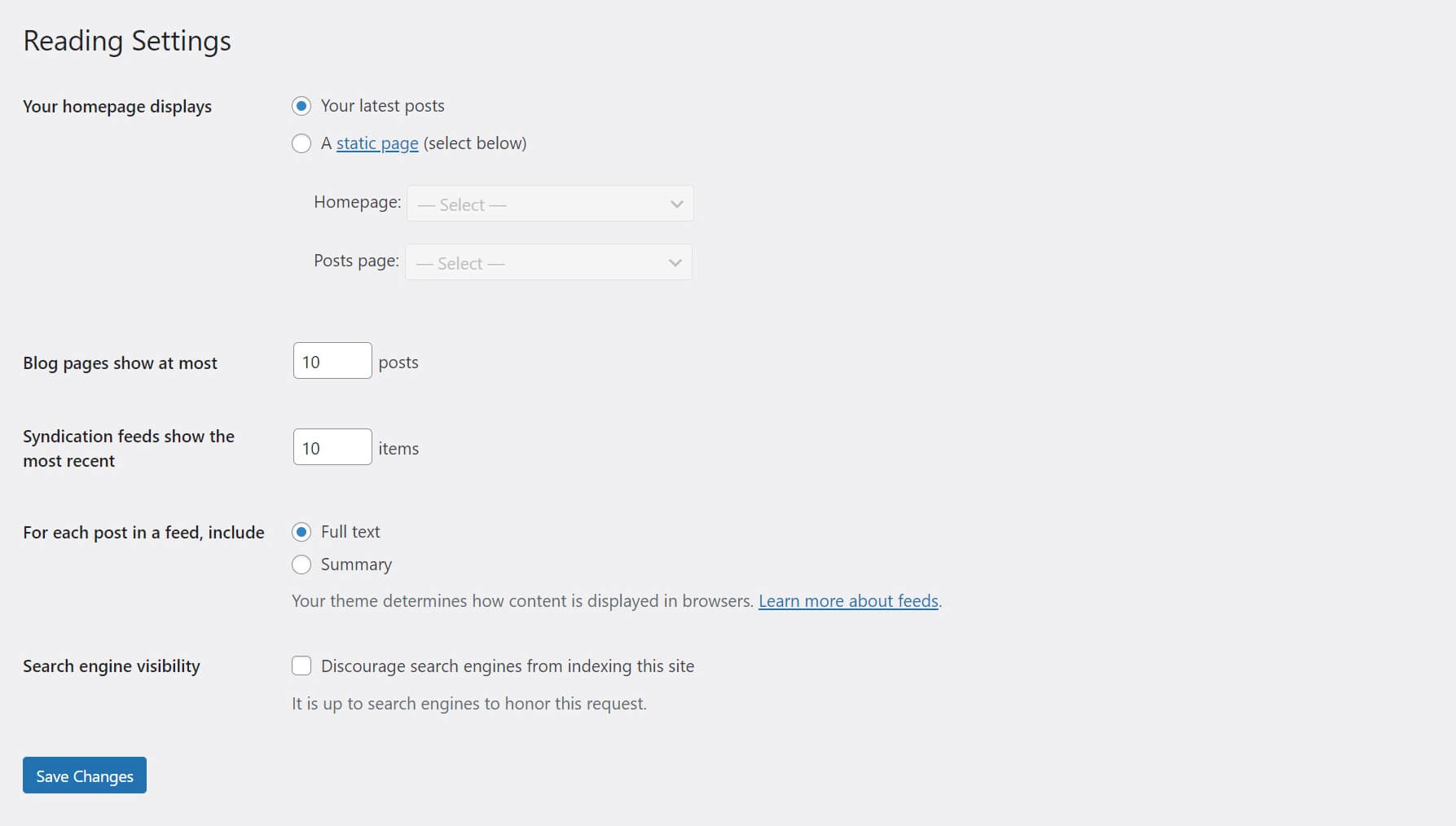The width and height of the screenshot is (1456, 826).
Task: Click "Learn more about feeds" link
Action: pos(847,601)
